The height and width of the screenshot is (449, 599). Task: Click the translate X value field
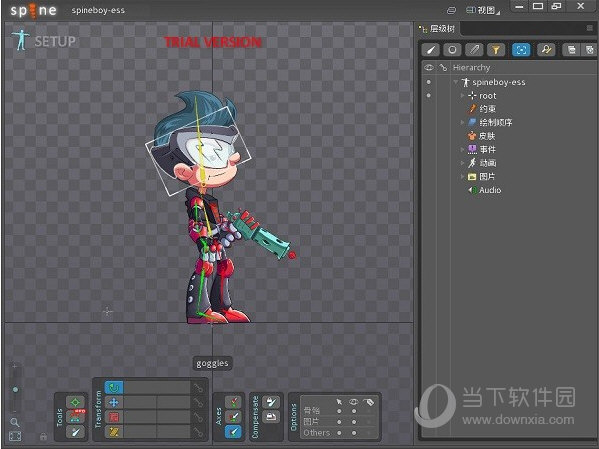[140, 402]
